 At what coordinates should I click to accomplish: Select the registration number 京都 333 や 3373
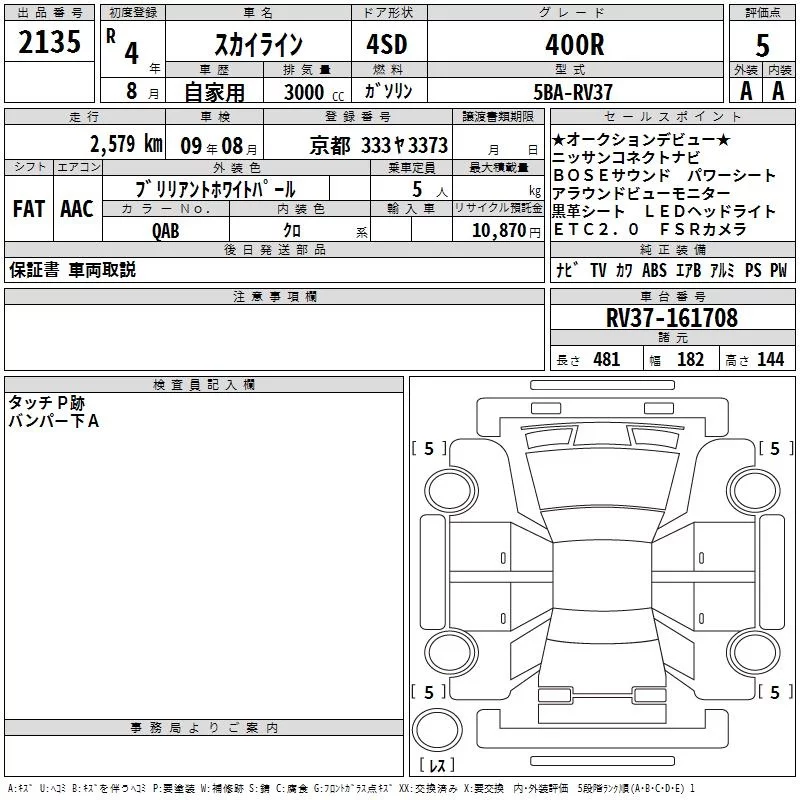point(379,146)
